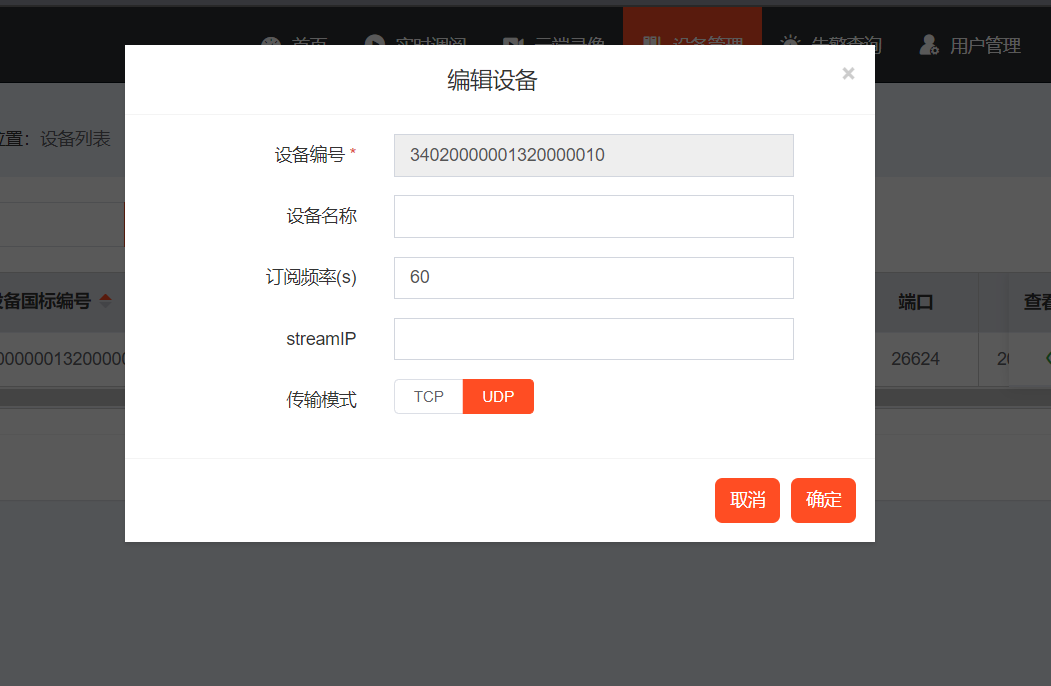1051x686 pixels.
Task: Click the 订阅频率(s) field showing 60
Action: (x=593, y=278)
